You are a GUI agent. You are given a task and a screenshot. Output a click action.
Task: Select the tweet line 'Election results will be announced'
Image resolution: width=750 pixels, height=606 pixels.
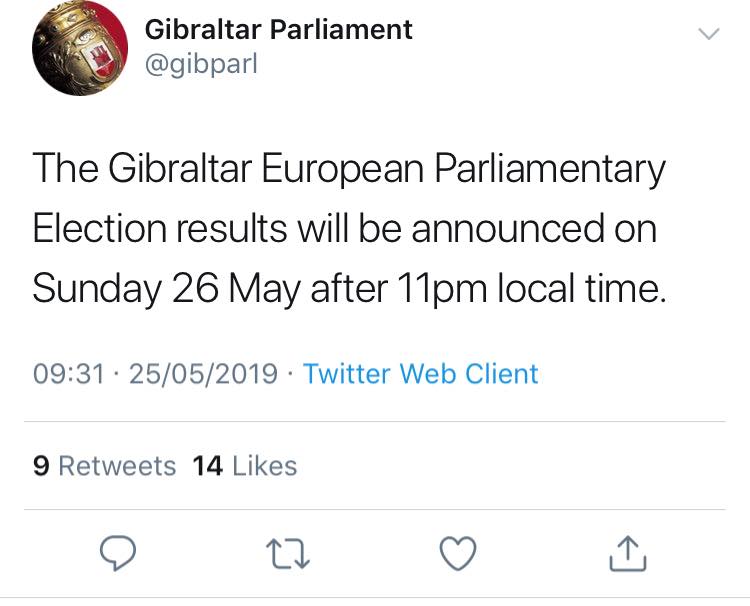click(344, 228)
